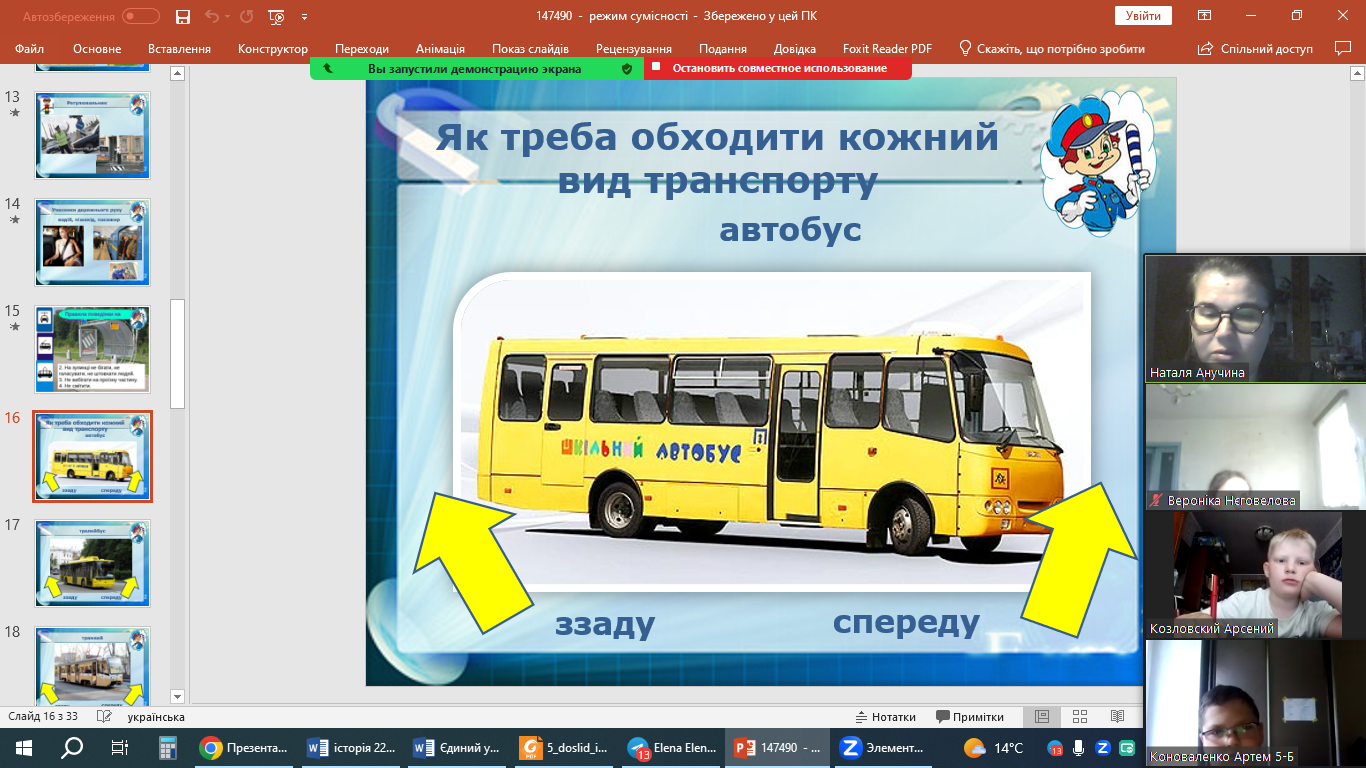Select Наталя Анучина video tile

point(1255,318)
